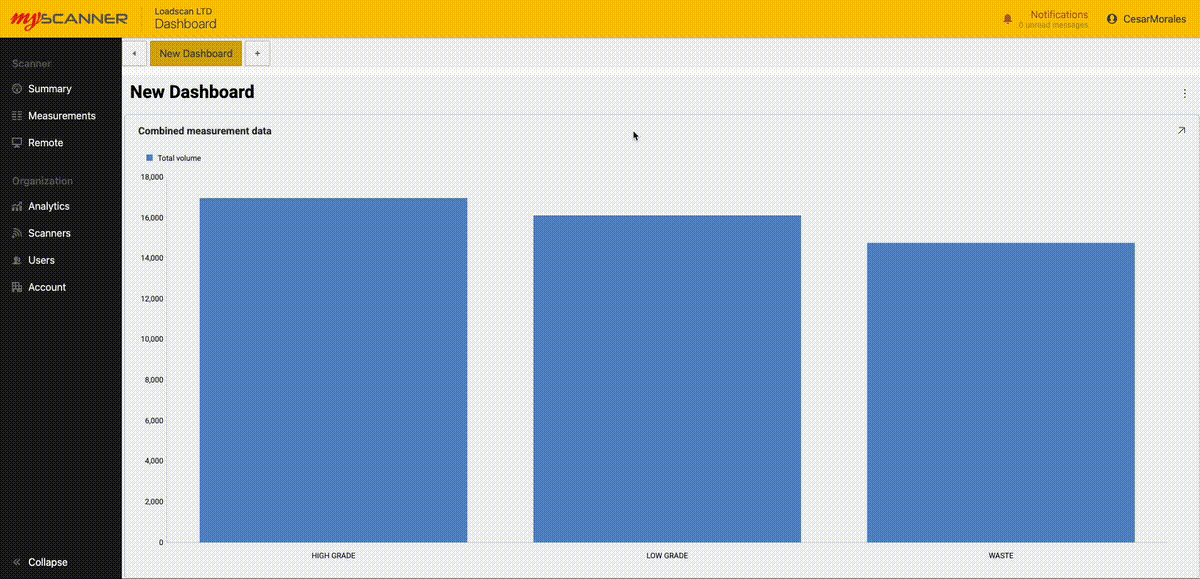Click the Analytics chart icon
The width and height of the screenshot is (1200, 579).
tap(17, 206)
